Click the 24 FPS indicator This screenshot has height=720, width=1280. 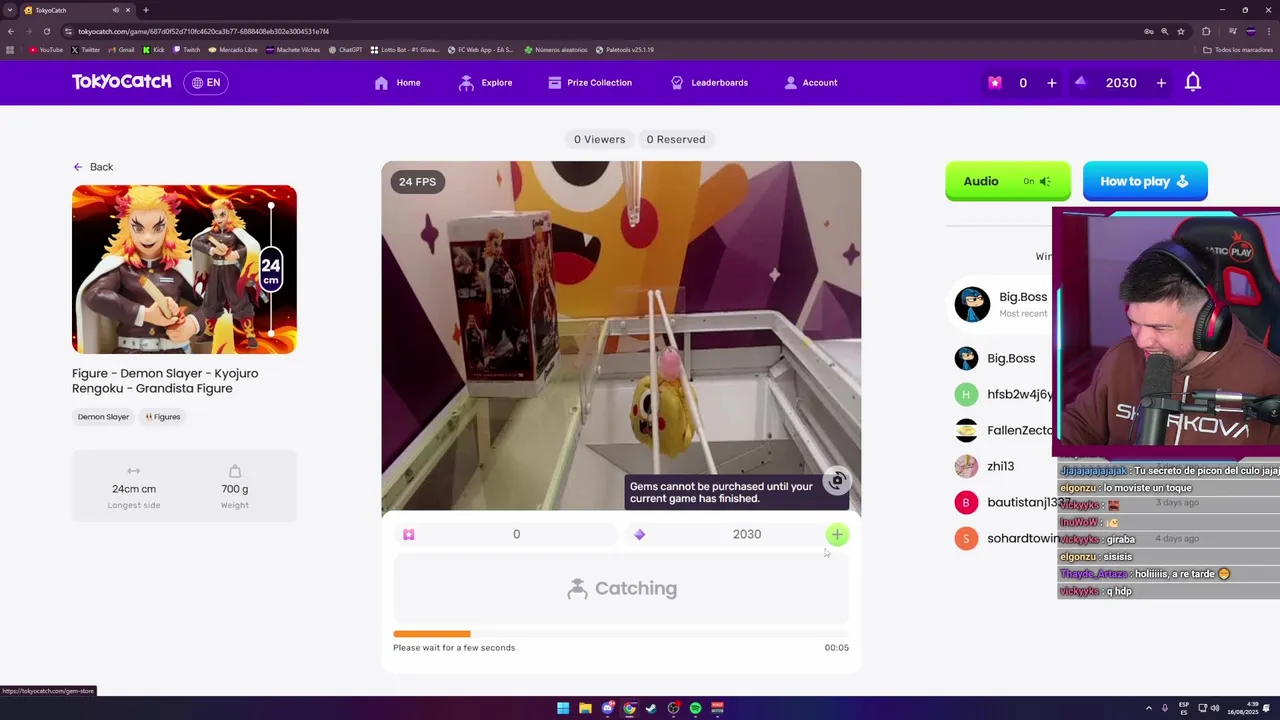417,182
